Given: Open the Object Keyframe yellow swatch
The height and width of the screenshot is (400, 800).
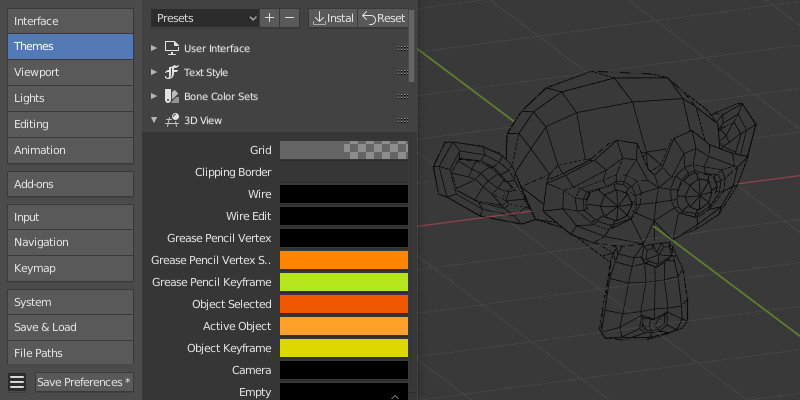Looking at the screenshot, I should coord(344,348).
